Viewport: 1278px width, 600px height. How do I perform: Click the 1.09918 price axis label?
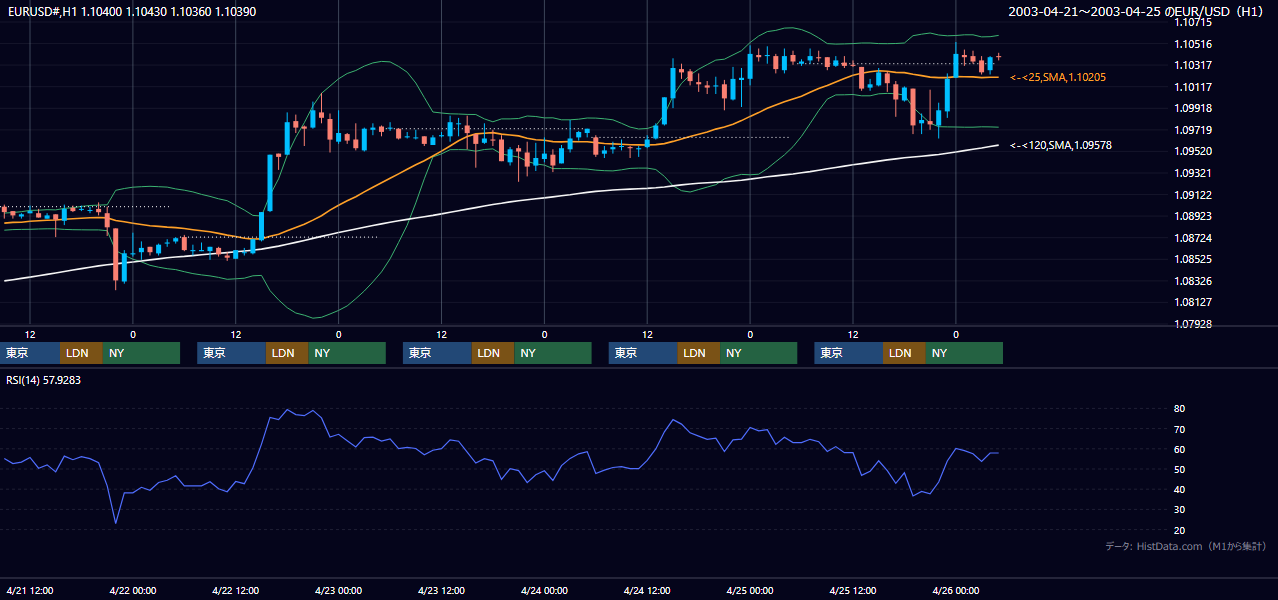pyautogui.click(x=1193, y=108)
